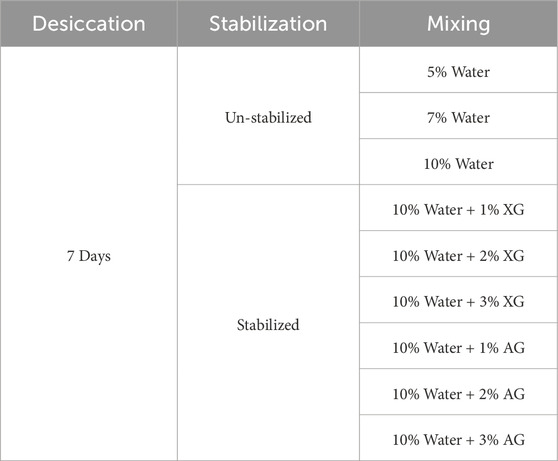This screenshot has width=558, height=461.
Task: Click the word Water in 5% Water
Action: tap(470, 72)
